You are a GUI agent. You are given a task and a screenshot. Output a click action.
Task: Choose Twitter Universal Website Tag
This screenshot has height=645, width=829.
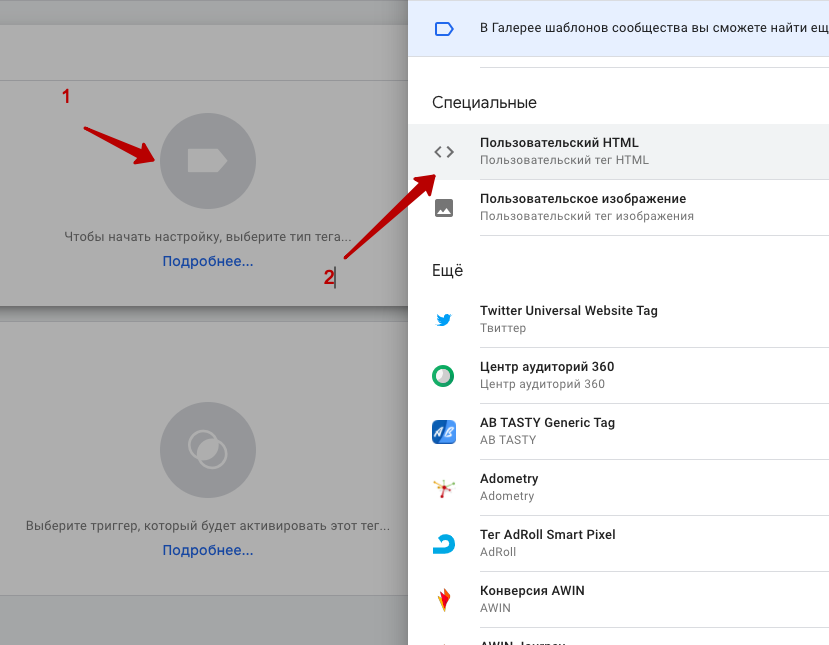pos(568,311)
